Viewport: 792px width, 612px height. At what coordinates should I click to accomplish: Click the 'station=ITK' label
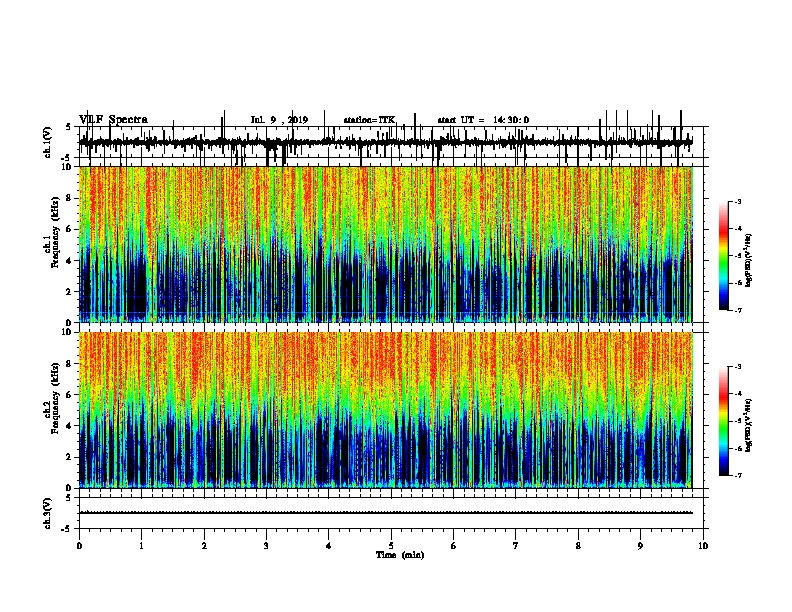tap(369, 120)
